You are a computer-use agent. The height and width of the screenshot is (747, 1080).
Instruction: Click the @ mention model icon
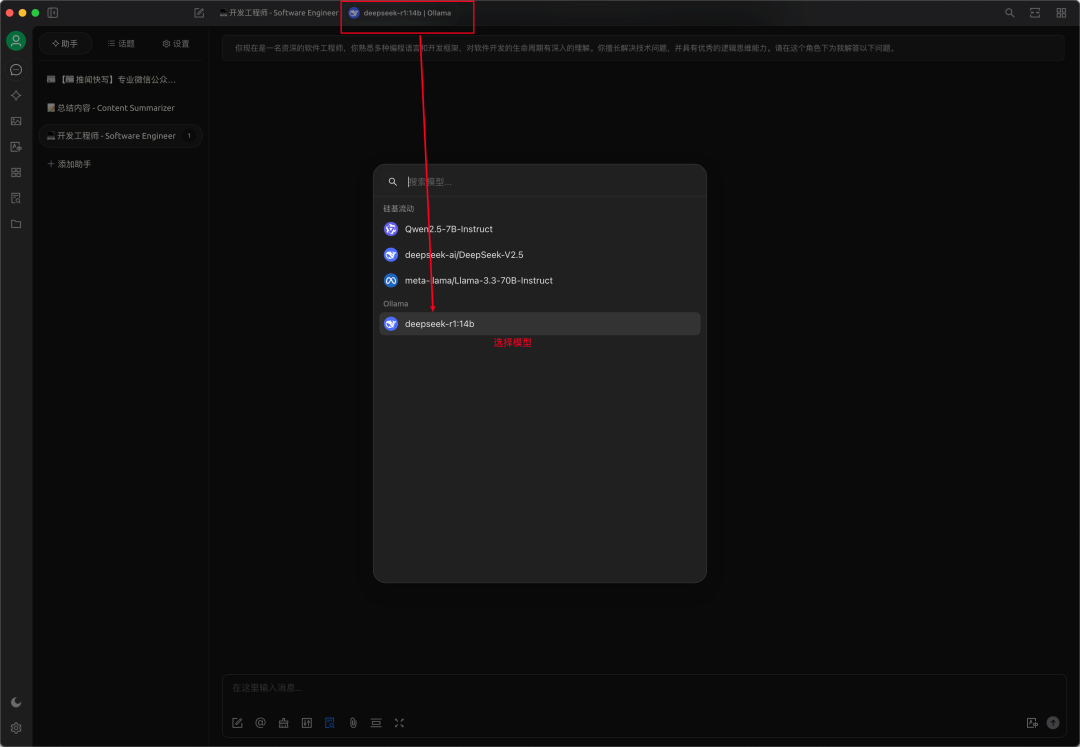click(260, 723)
